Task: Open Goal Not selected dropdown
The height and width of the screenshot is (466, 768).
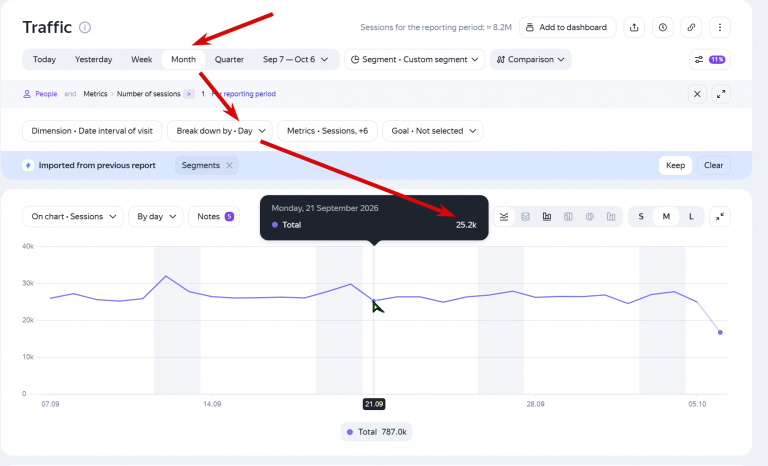Action: coord(432,131)
